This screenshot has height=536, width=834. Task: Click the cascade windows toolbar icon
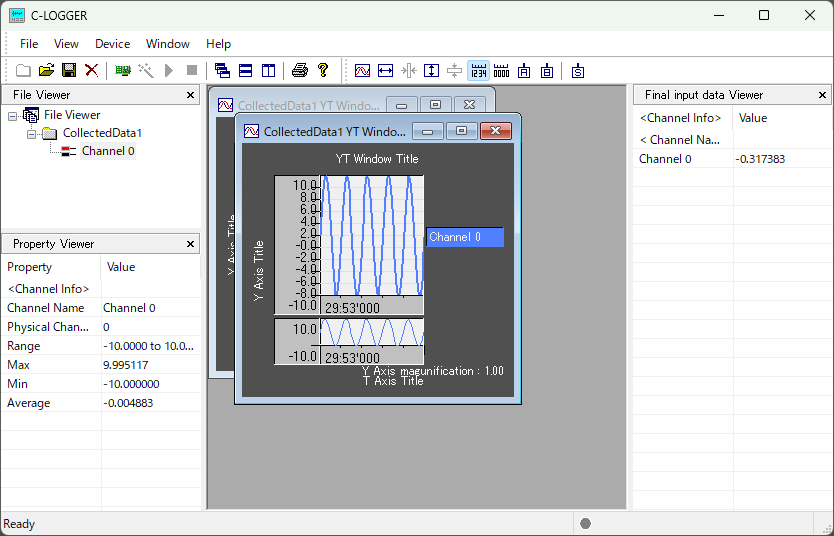click(222, 70)
